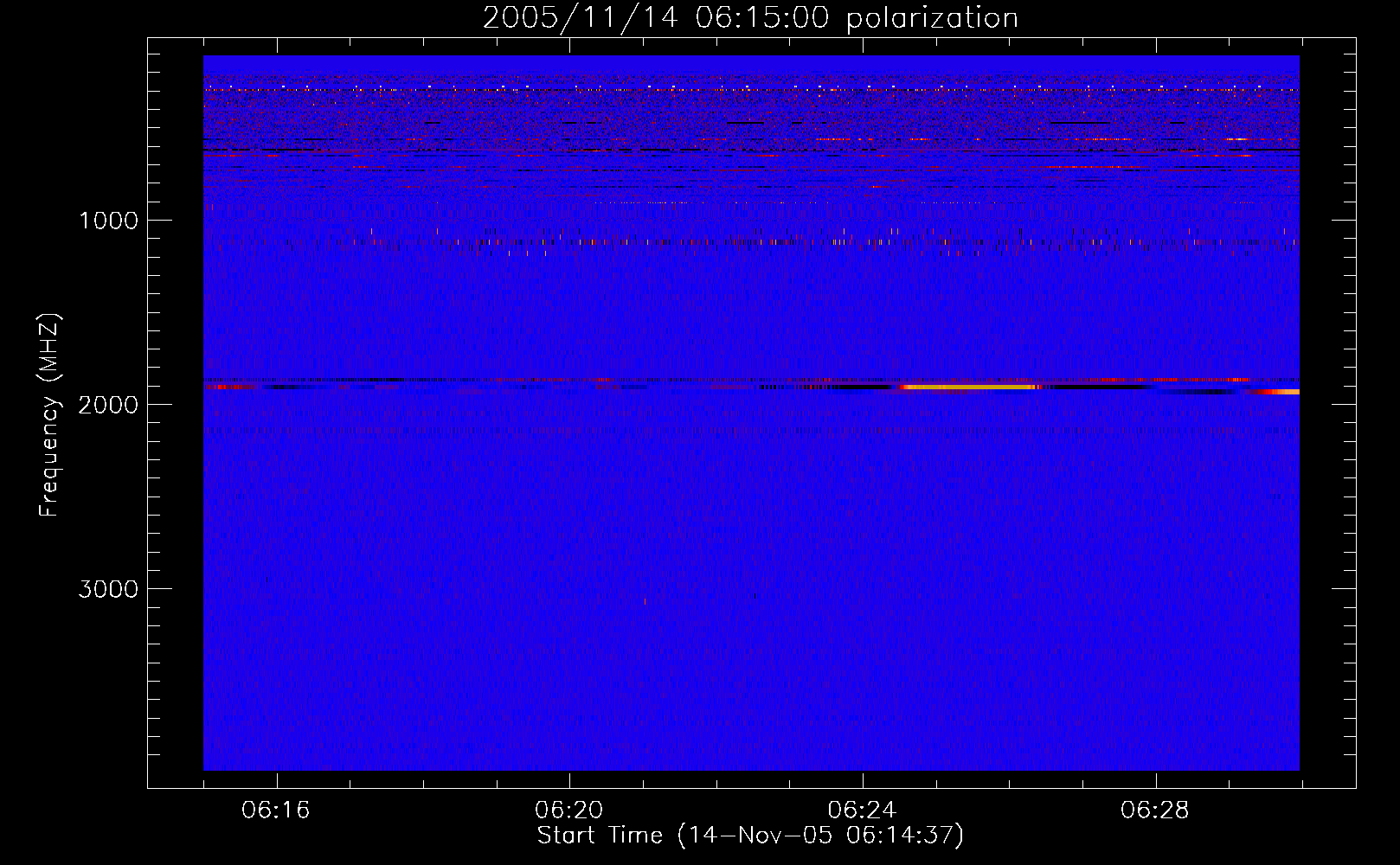Image resolution: width=1400 pixels, height=865 pixels.
Task: Click the 06:20 time axis label
Action: 569,811
